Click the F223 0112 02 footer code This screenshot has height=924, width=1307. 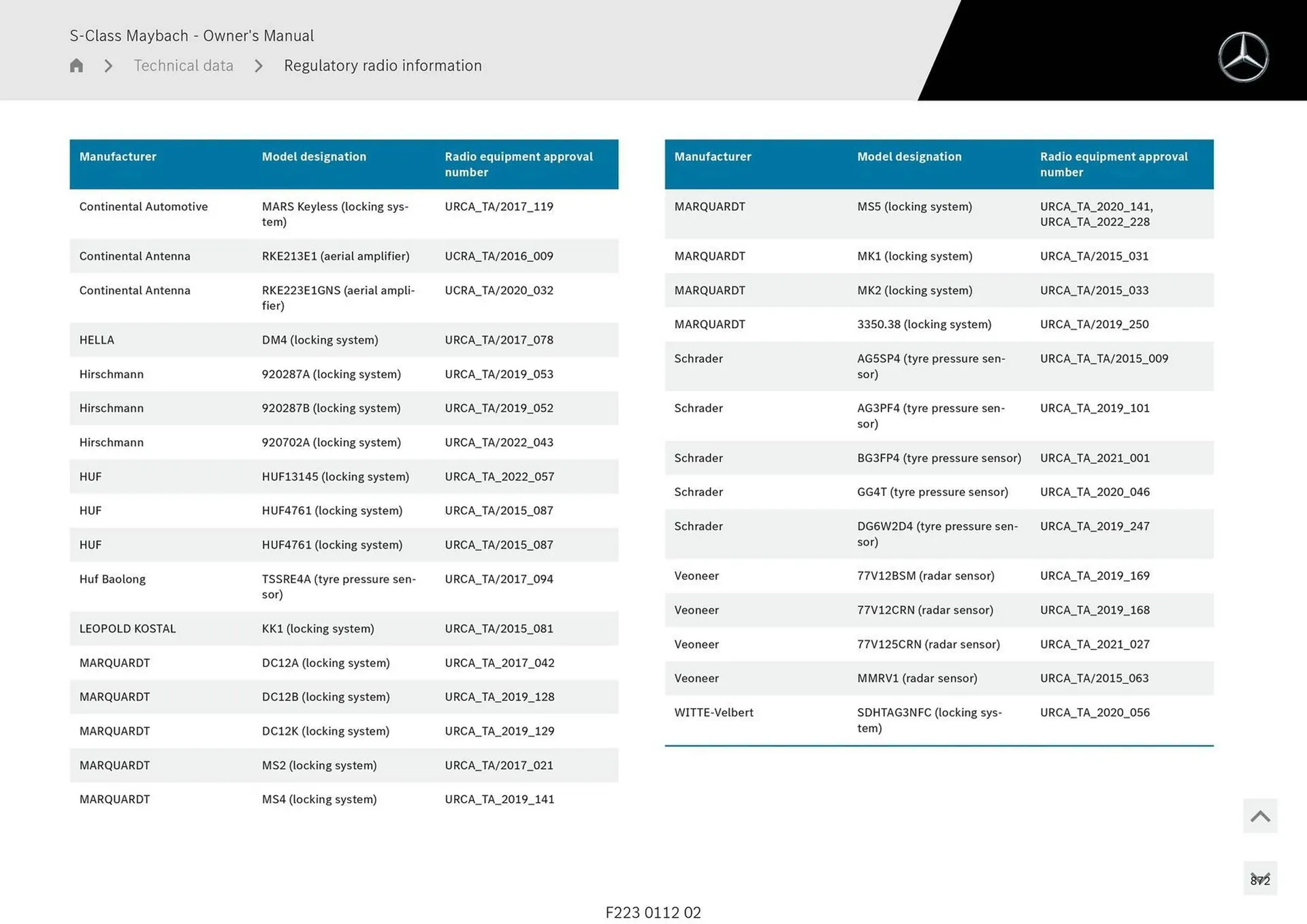[653, 912]
